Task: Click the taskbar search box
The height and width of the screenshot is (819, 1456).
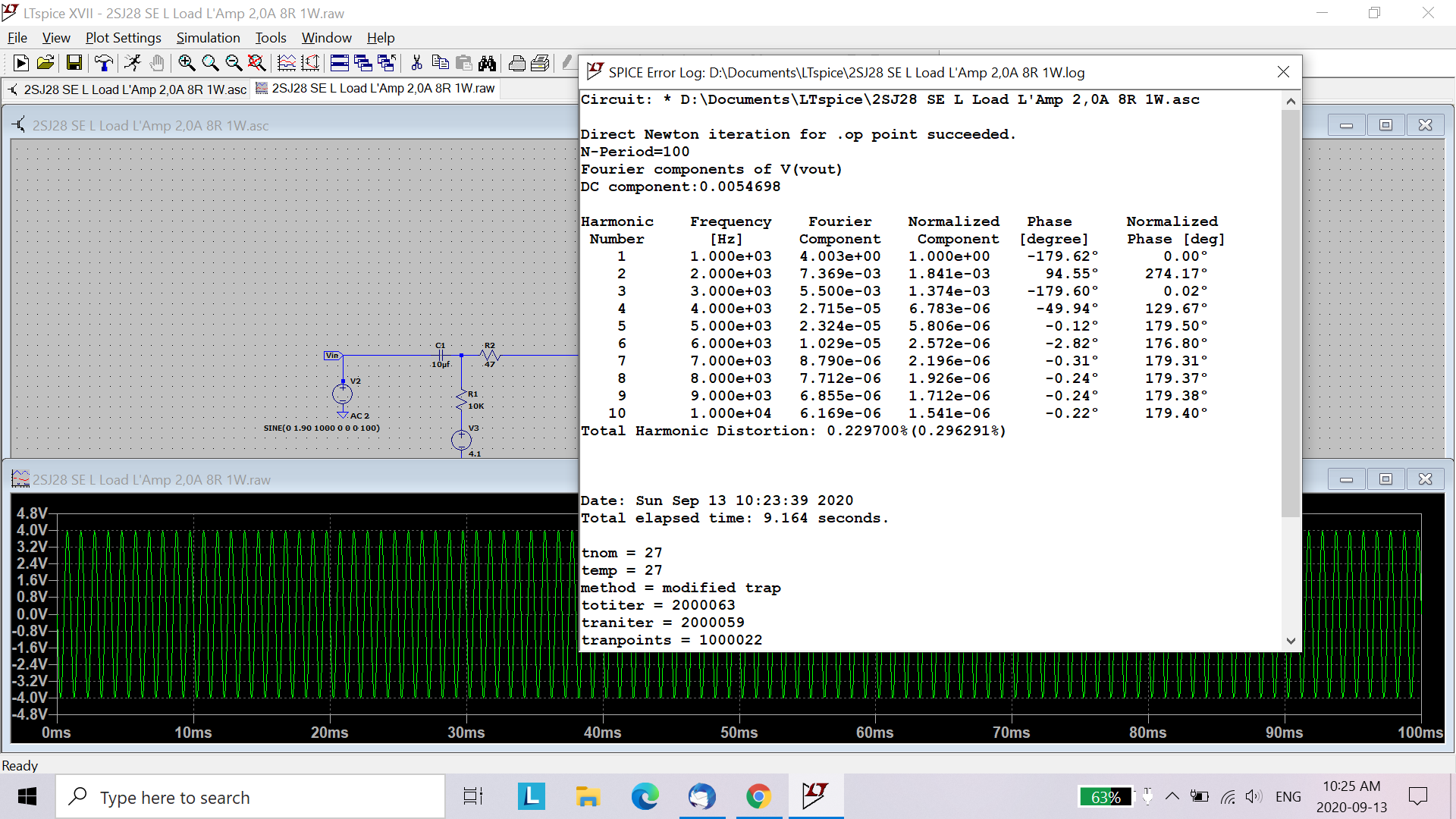Action: point(250,797)
